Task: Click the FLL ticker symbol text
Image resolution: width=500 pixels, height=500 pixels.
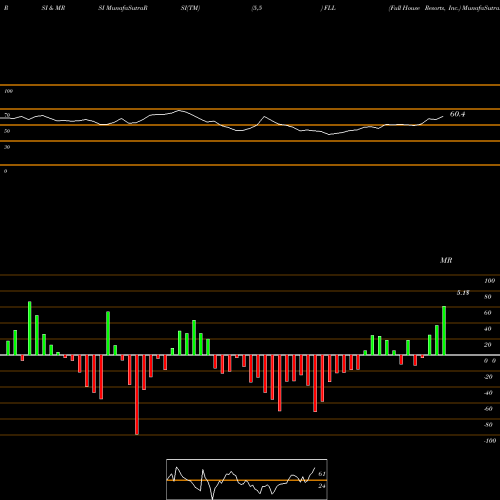Action: (330, 8)
